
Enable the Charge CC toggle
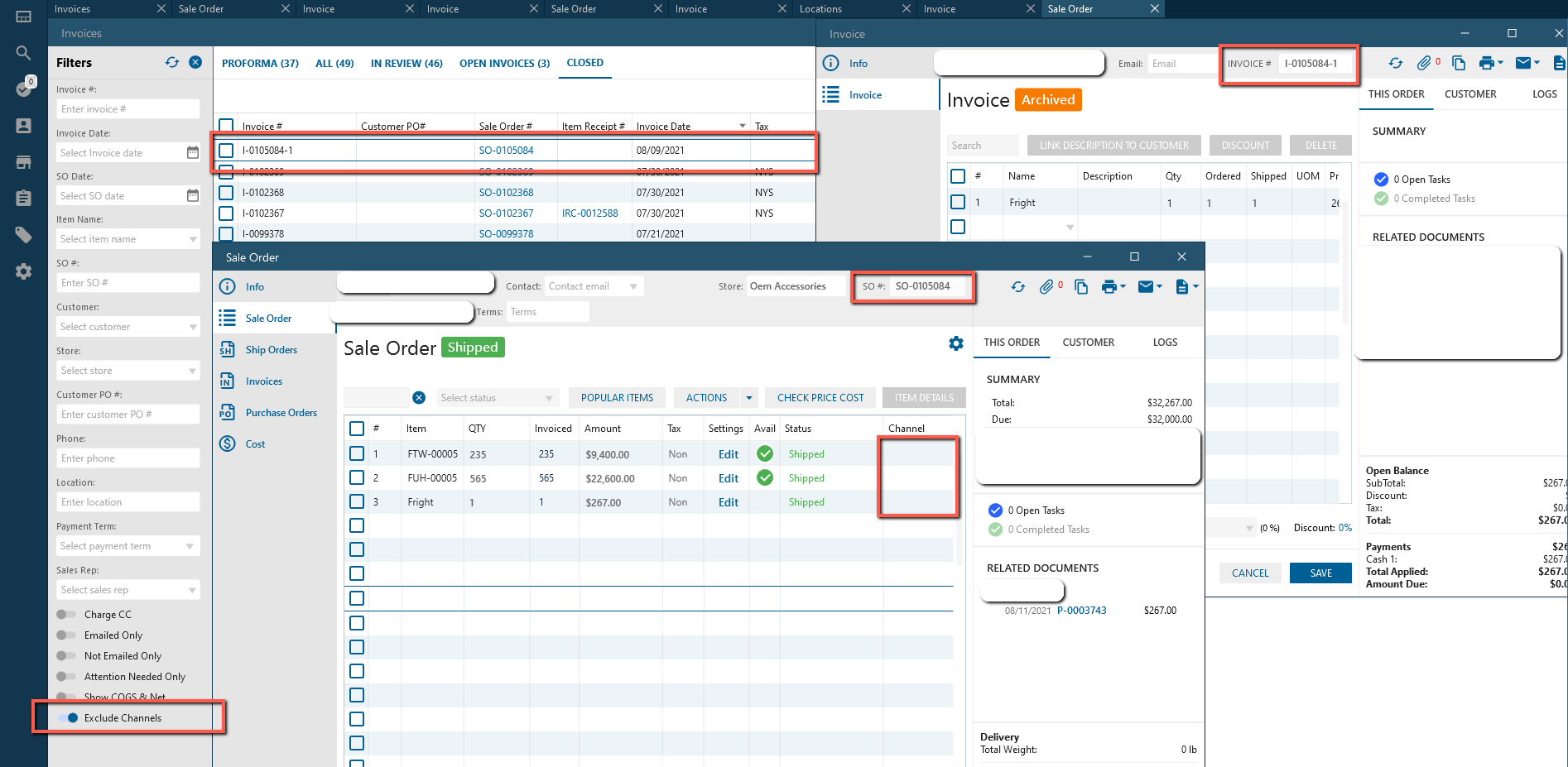[x=66, y=615]
